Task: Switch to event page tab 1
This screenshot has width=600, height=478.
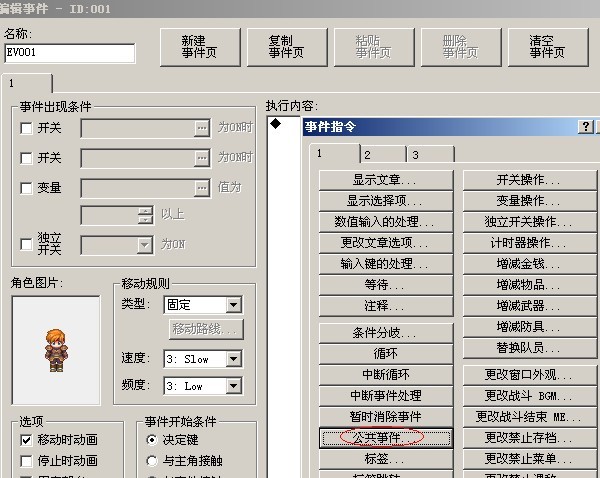Action: pos(27,83)
